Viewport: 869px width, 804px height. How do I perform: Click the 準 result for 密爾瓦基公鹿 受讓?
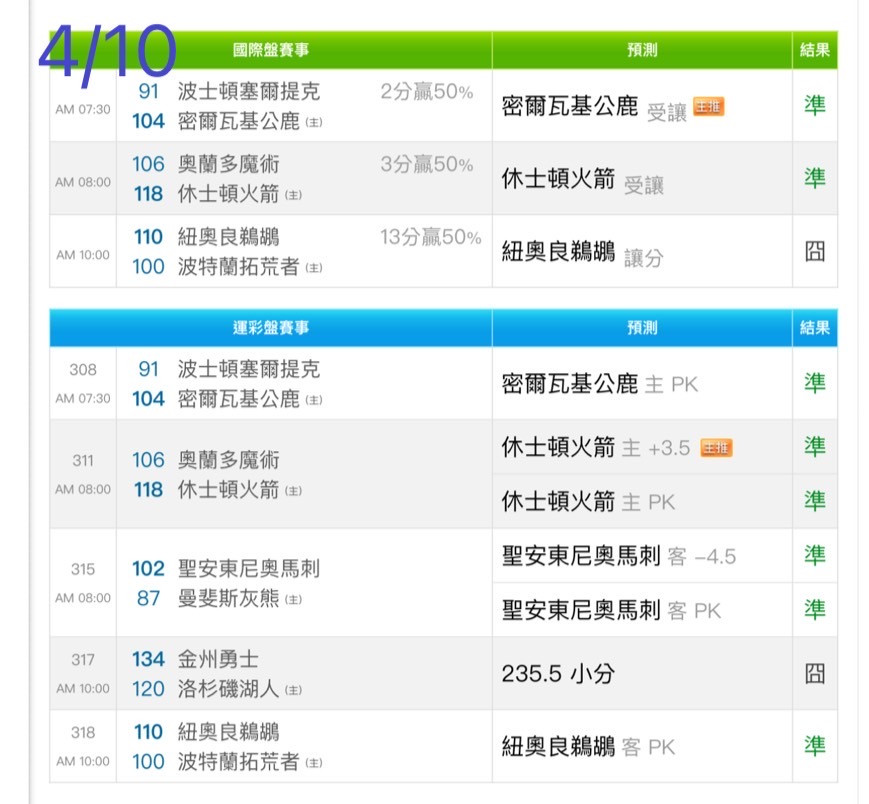click(815, 105)
